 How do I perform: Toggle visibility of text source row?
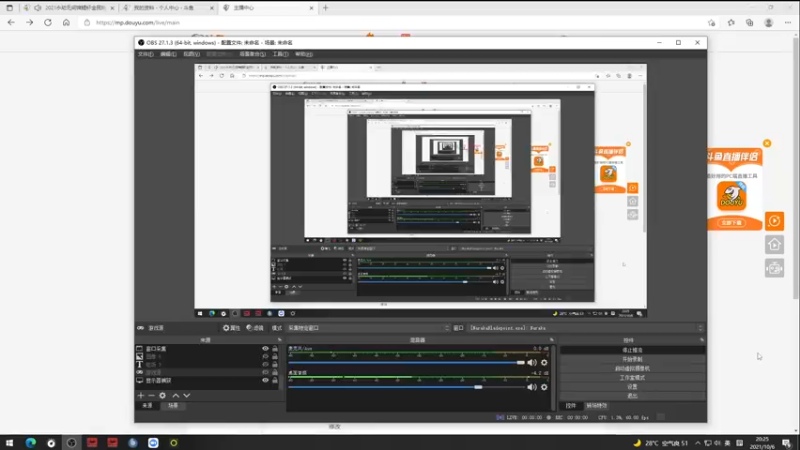(265, 365)
